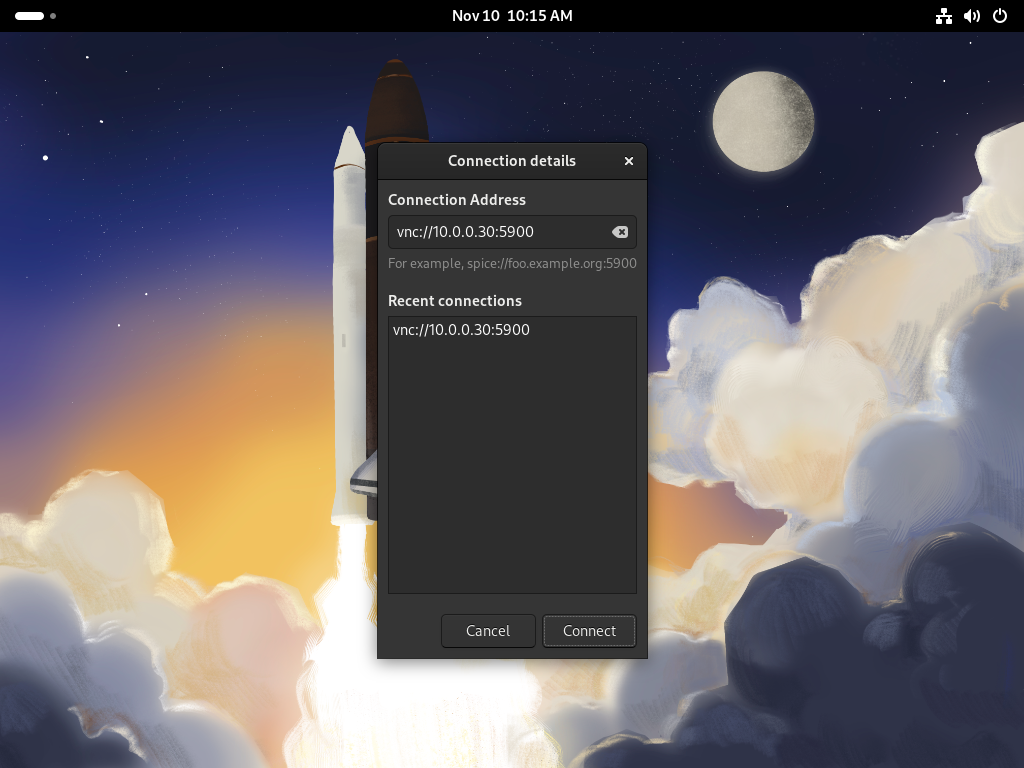1024x768 pixels.
Task: Click the Cancel button
Action: pos(488,631)
